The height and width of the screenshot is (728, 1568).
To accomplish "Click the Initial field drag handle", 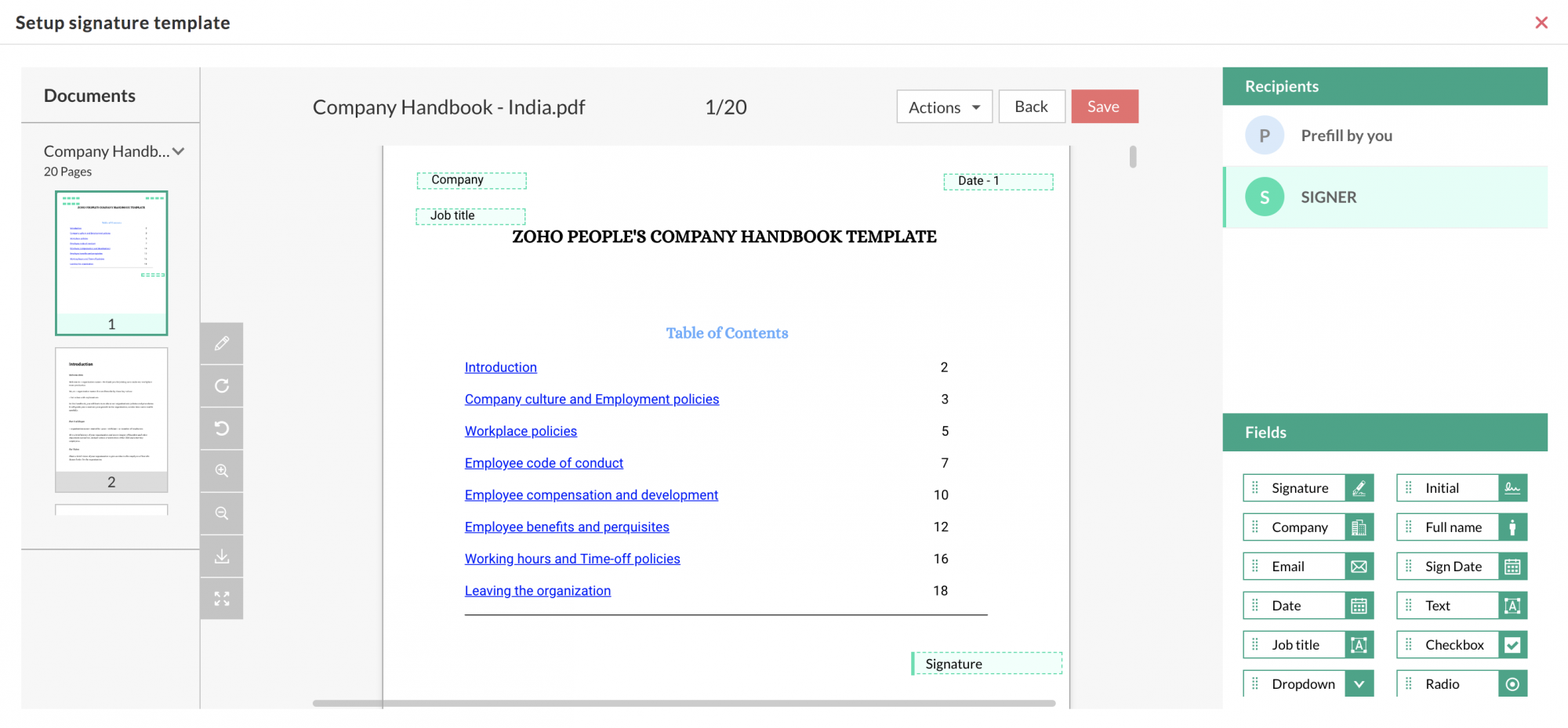I will (x=1408, y=488).
